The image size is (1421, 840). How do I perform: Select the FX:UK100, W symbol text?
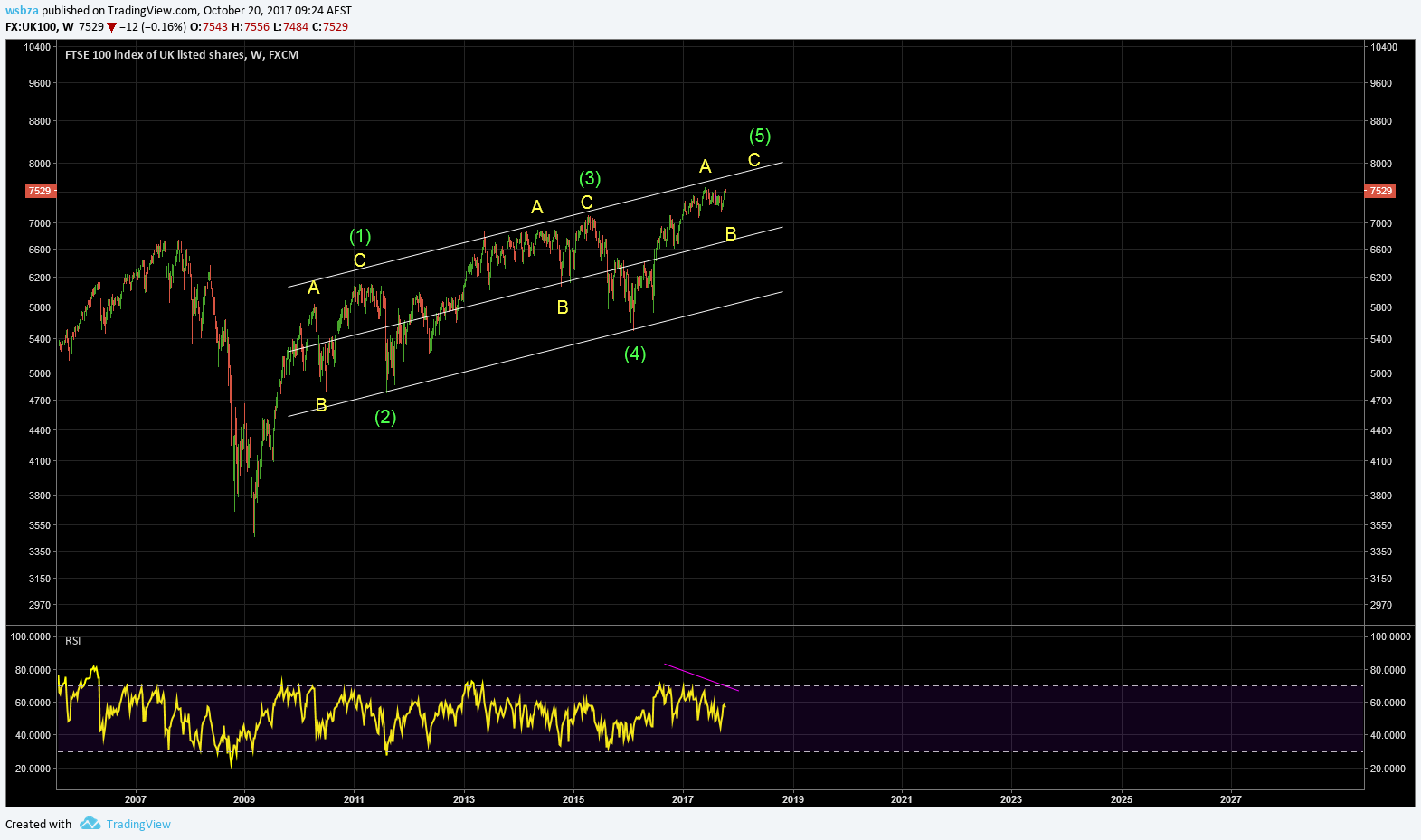coord(40,27)
